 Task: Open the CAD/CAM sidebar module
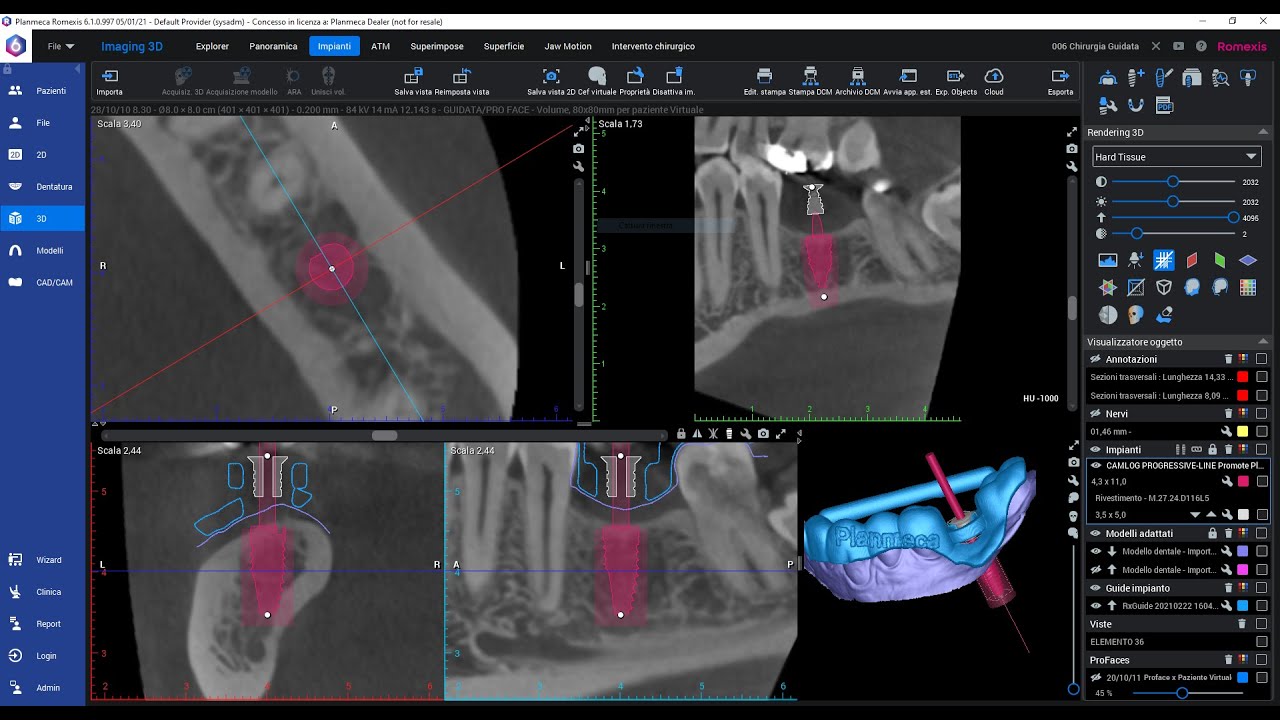coord(42,283)
